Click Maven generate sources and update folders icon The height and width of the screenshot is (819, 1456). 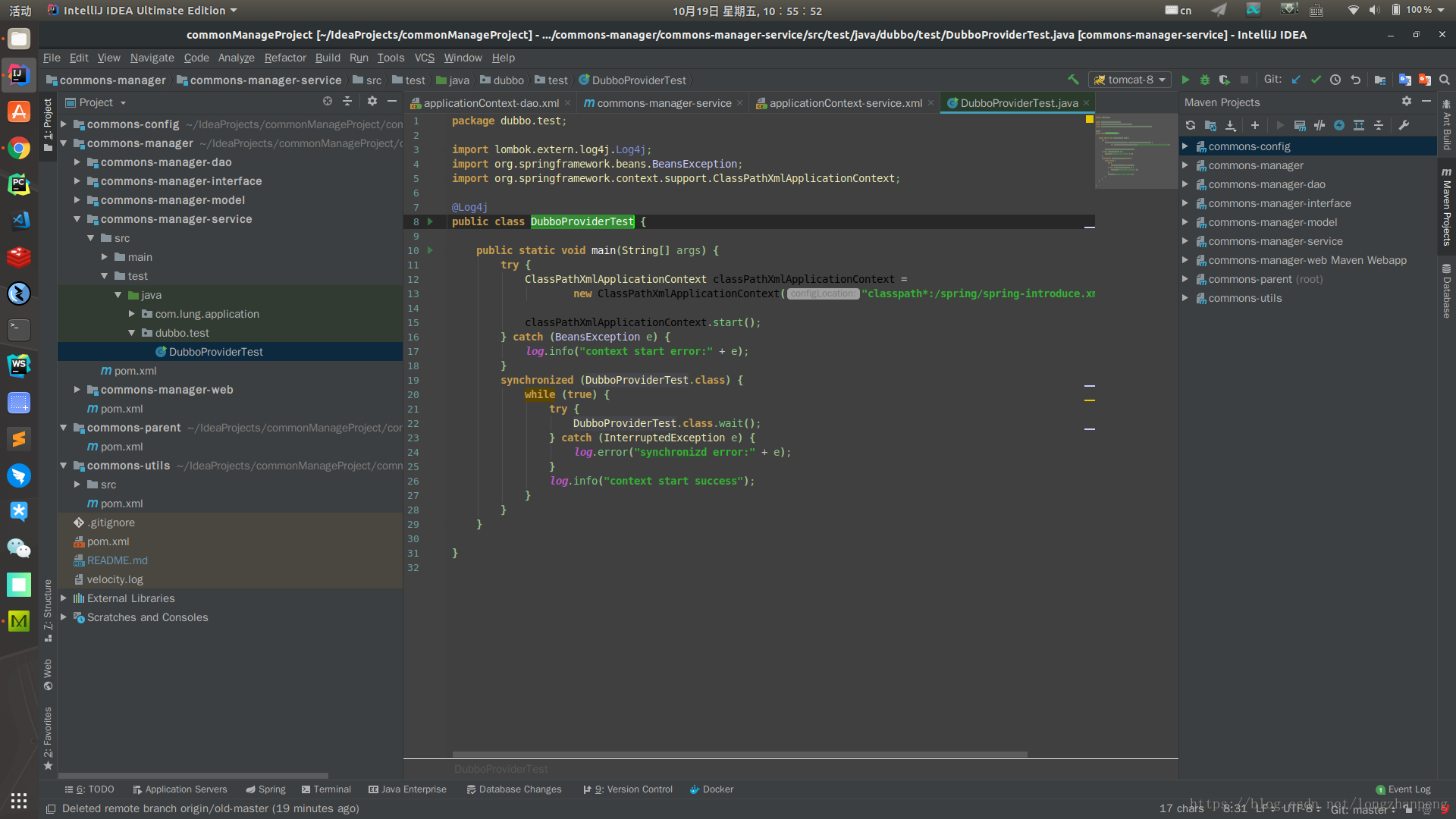(x=1210, y=125)
